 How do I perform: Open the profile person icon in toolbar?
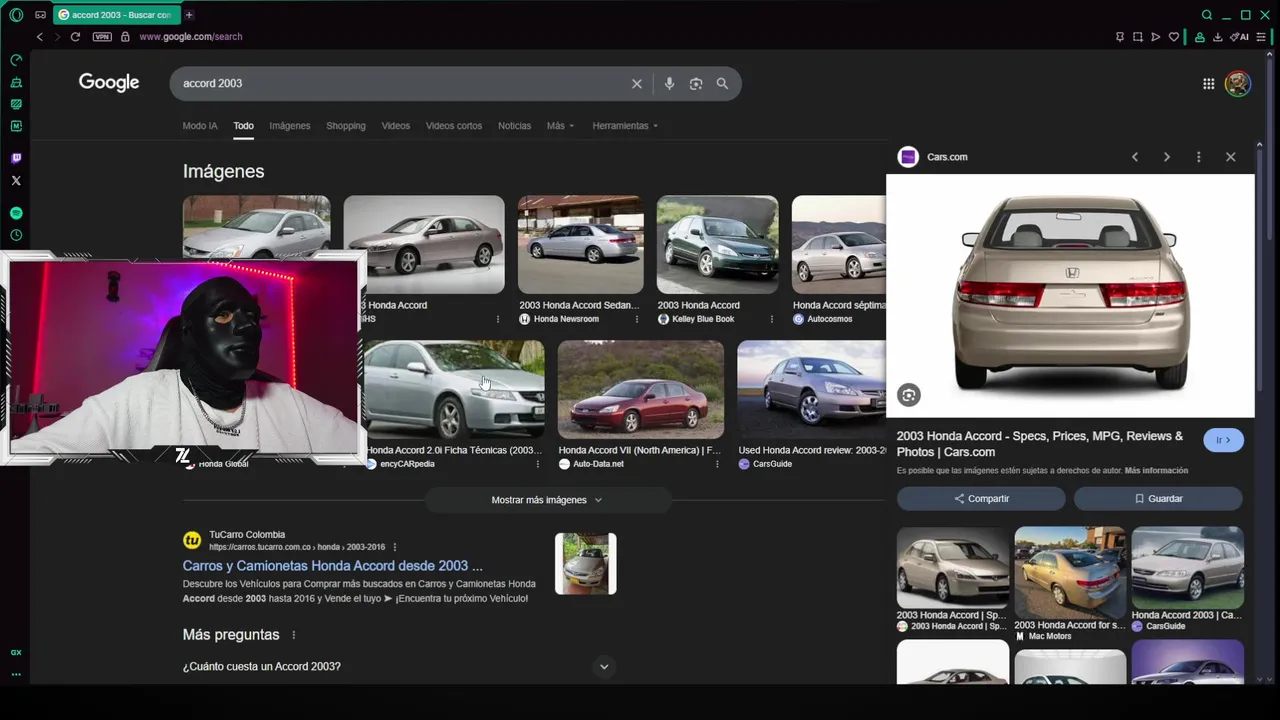pos(1199,37)
